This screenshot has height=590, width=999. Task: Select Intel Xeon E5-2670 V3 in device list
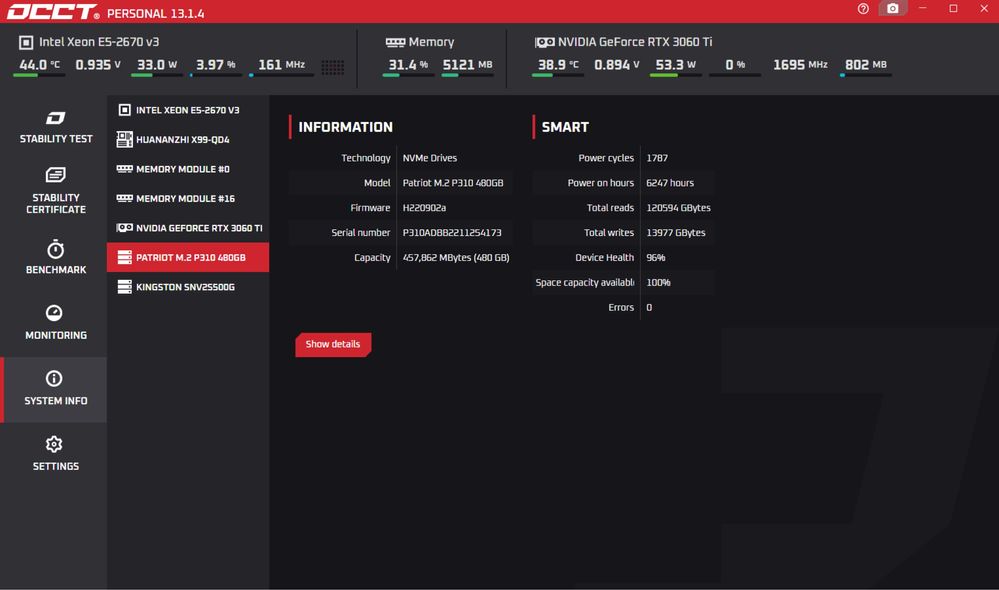[188, 110]
